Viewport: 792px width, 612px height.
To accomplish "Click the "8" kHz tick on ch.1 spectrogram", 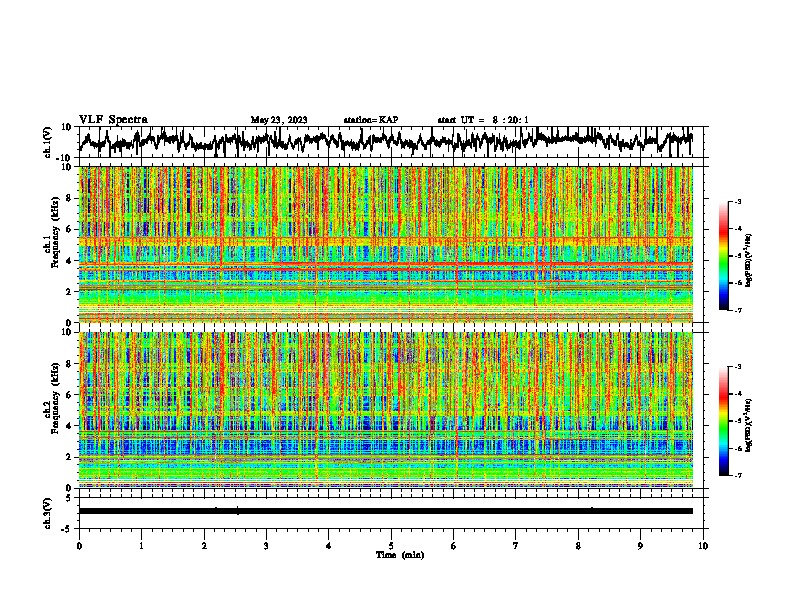I will point(68,198).
